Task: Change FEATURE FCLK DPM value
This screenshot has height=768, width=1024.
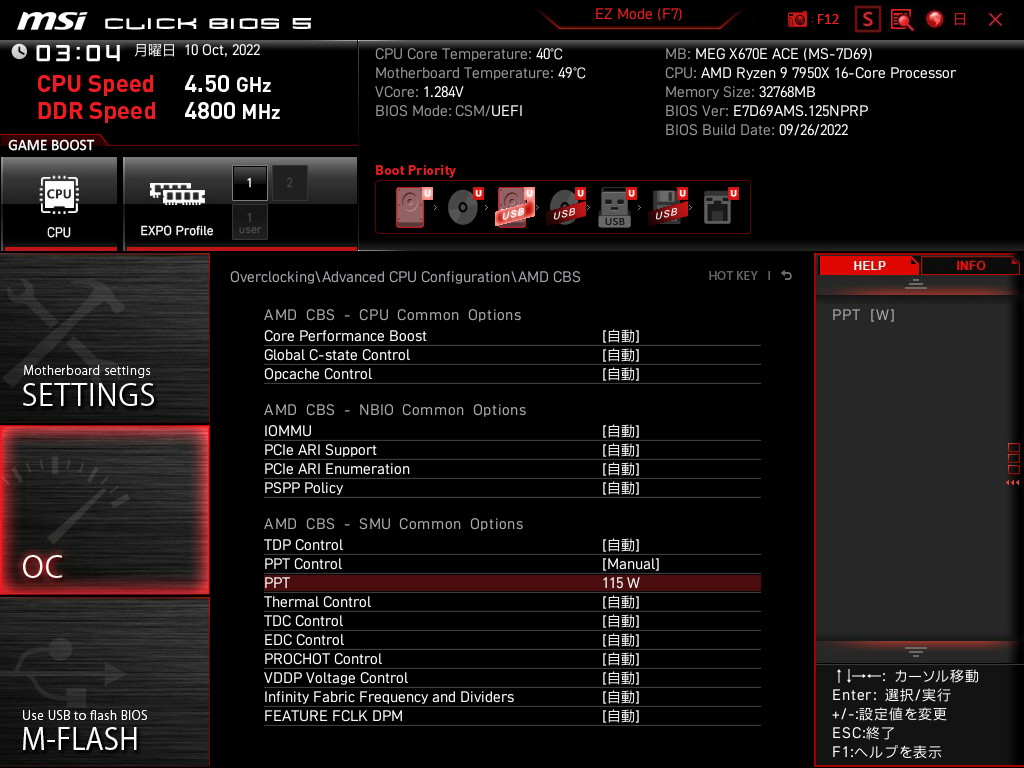Action: click(512, 715)
